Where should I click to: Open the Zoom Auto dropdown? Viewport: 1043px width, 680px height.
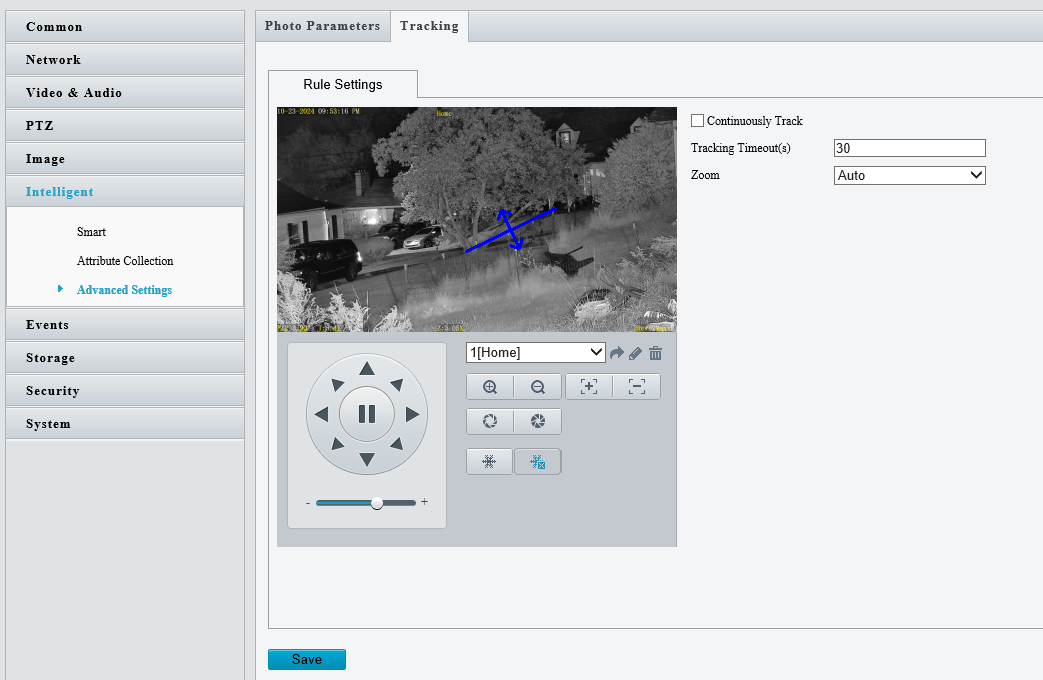[x=909, y=176]
